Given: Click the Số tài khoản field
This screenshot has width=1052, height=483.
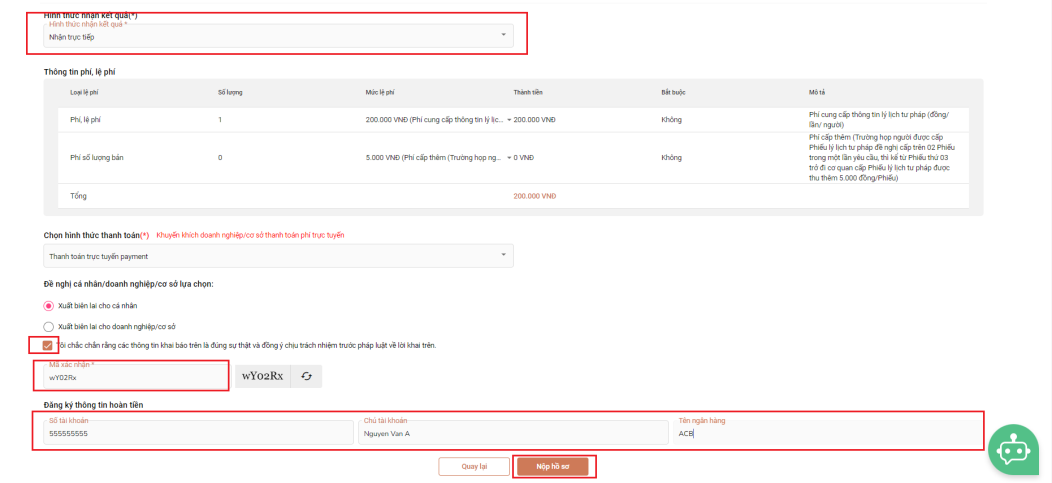Looking at the screenshot, I should (196, 433).
